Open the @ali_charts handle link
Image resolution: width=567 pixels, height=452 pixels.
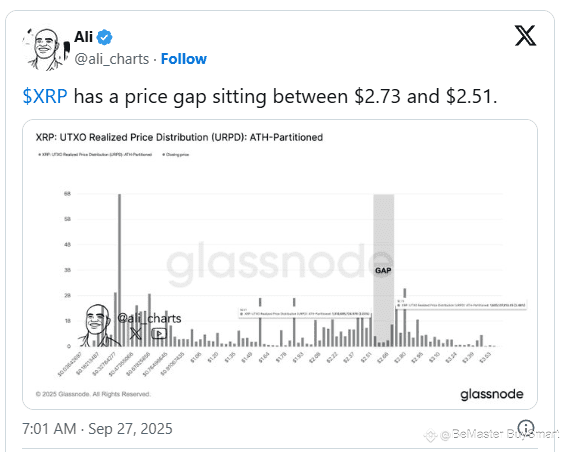[112, 59]
